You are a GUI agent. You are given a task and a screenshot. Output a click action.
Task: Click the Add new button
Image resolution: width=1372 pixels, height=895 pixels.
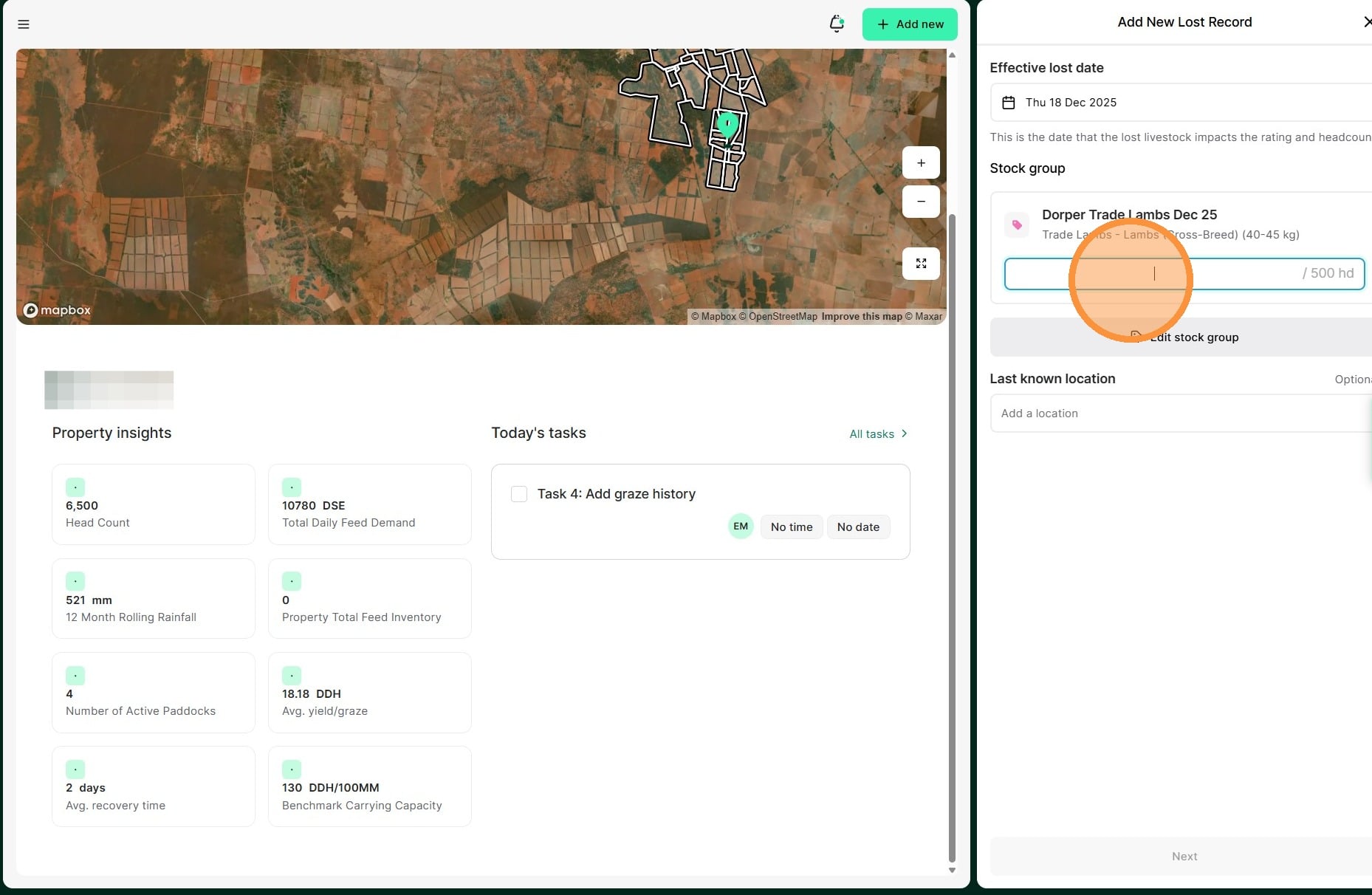coord(910,24)
